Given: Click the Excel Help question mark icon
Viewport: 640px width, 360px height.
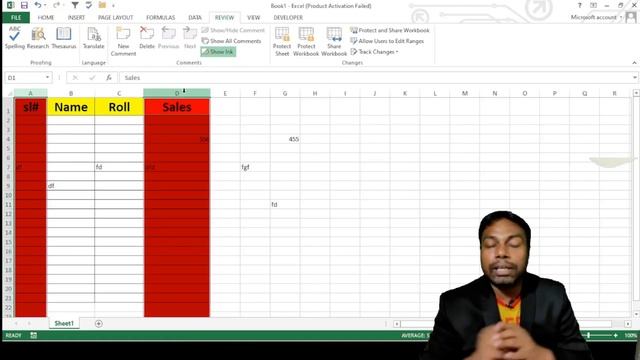Looking at the screenshot, I should pyautogui.click(x=580, y=5).
